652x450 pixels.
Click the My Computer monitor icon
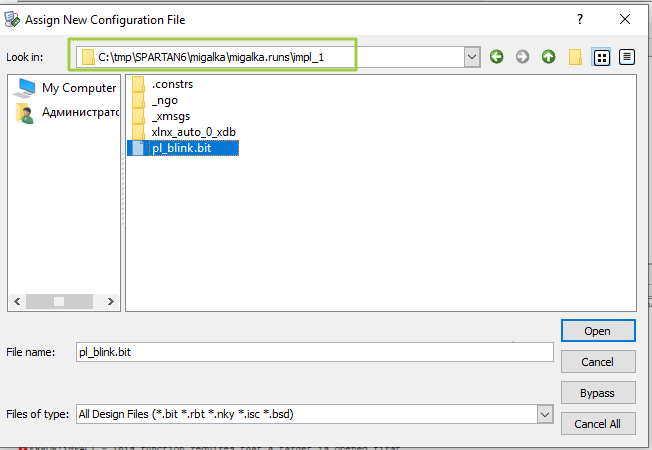[x=24, y=88]
